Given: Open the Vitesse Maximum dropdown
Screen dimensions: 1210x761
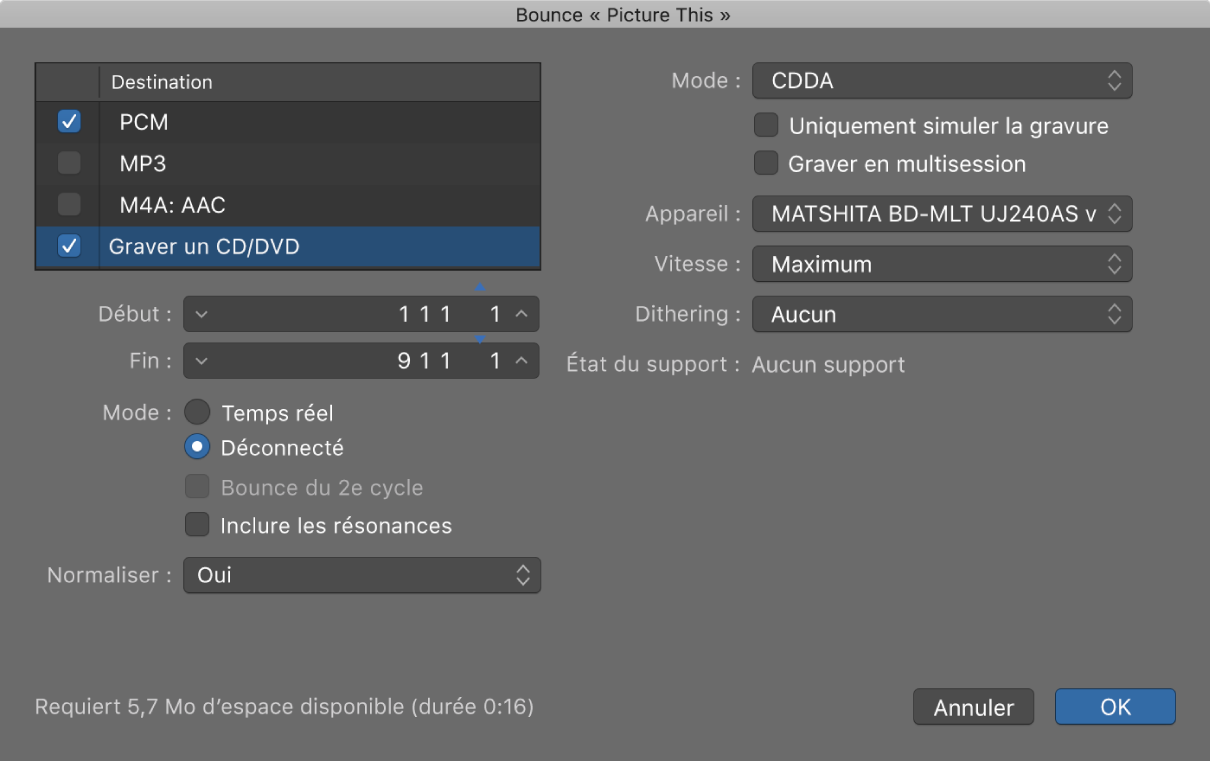Looking at the screenshot, I should pos(941,264).
